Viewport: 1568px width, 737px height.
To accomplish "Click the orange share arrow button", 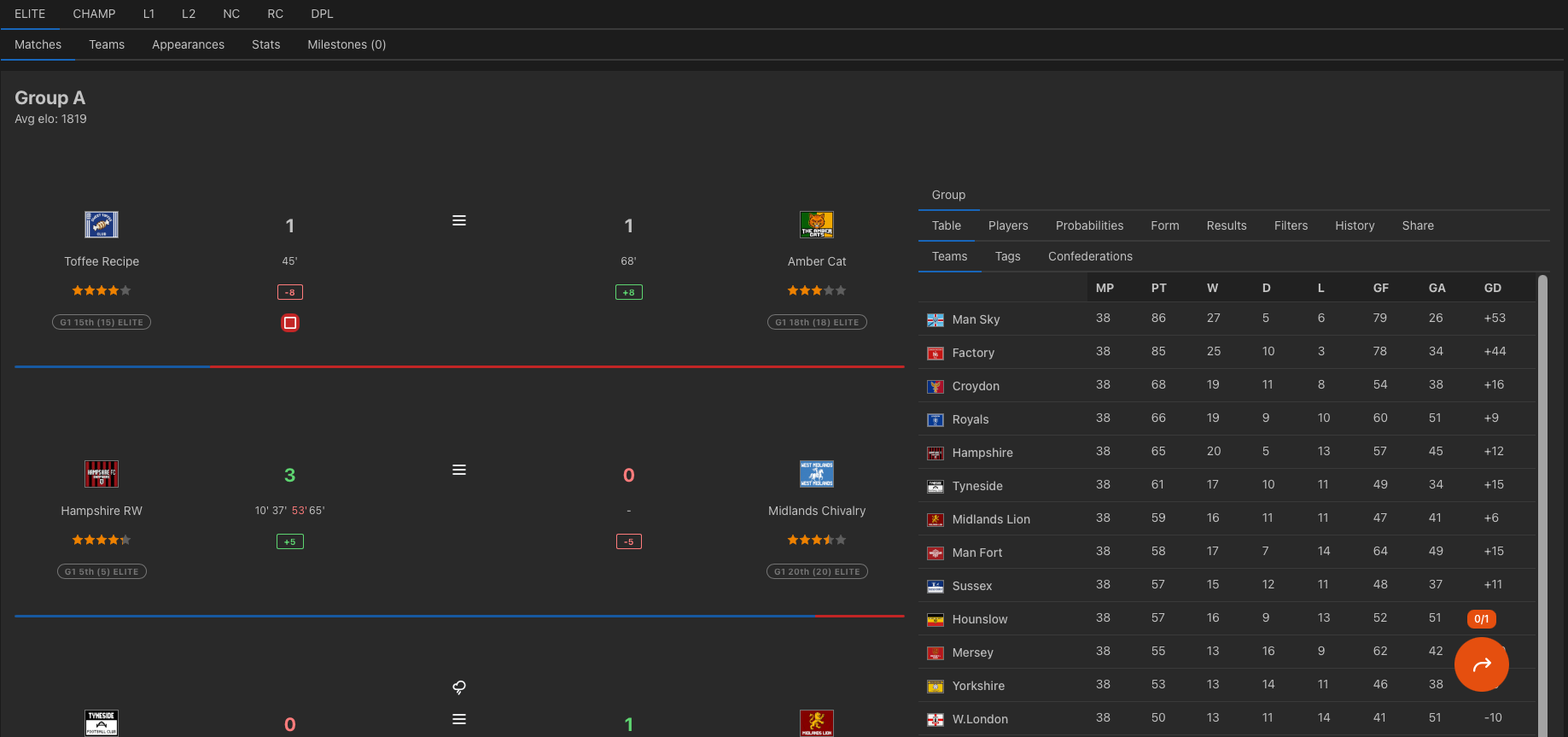I will pyautogui.click(x=1482, y=664).
